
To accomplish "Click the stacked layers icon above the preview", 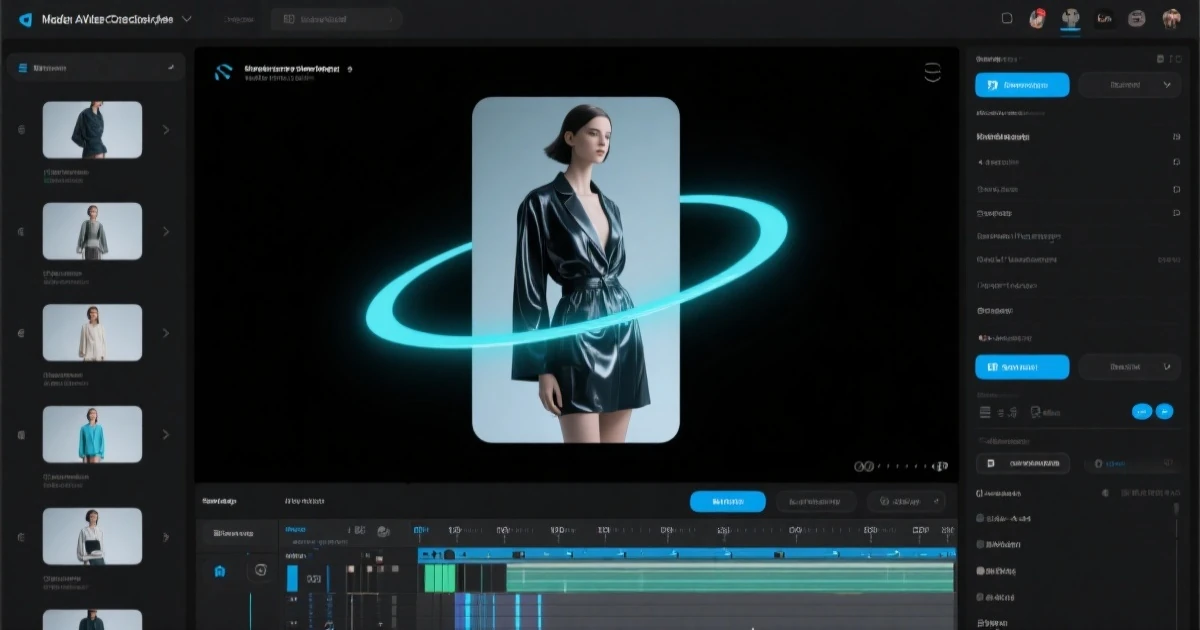I will (932, 71).
